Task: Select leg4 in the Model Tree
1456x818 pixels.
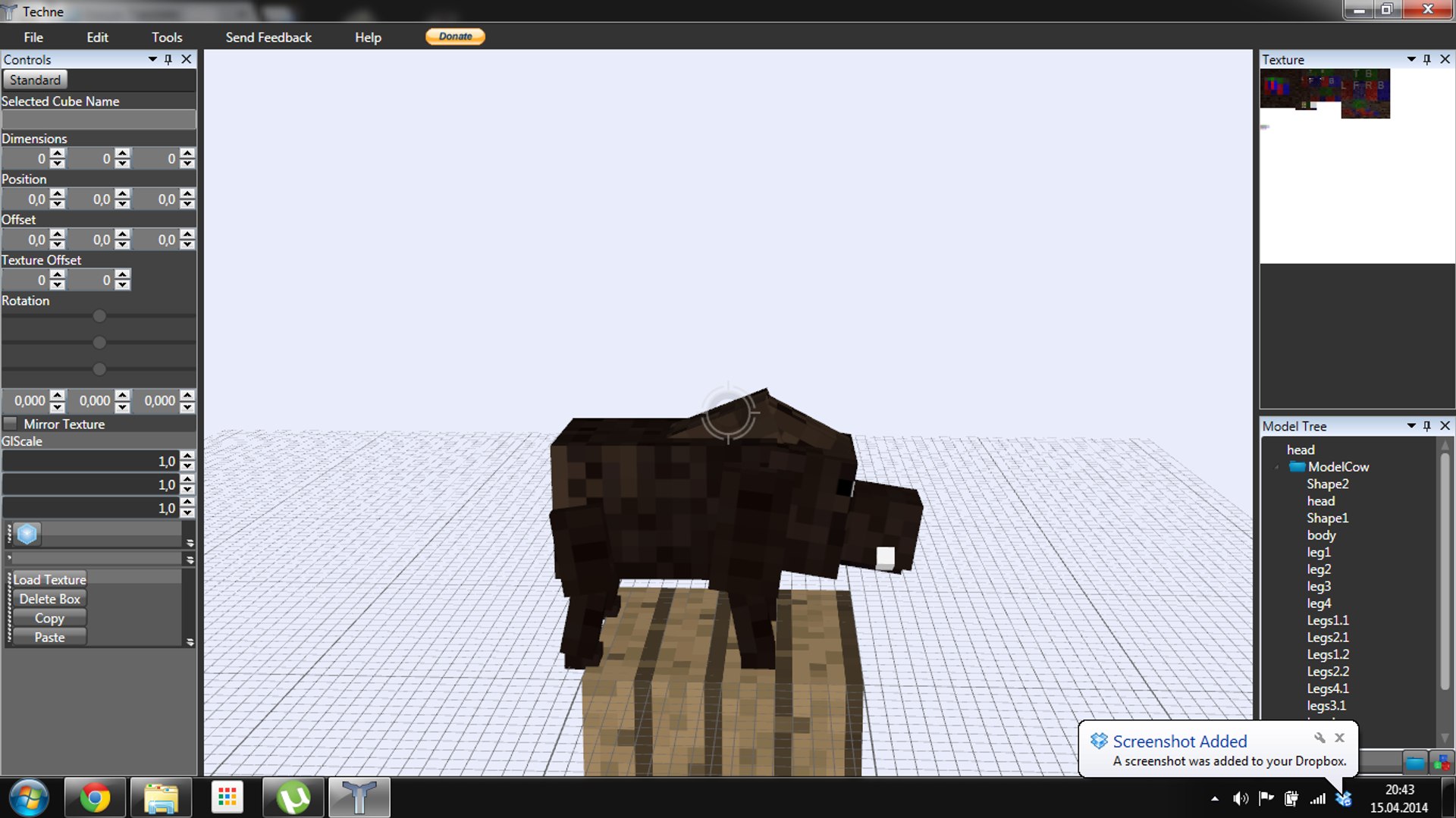Action: (x=1319, y=603)
